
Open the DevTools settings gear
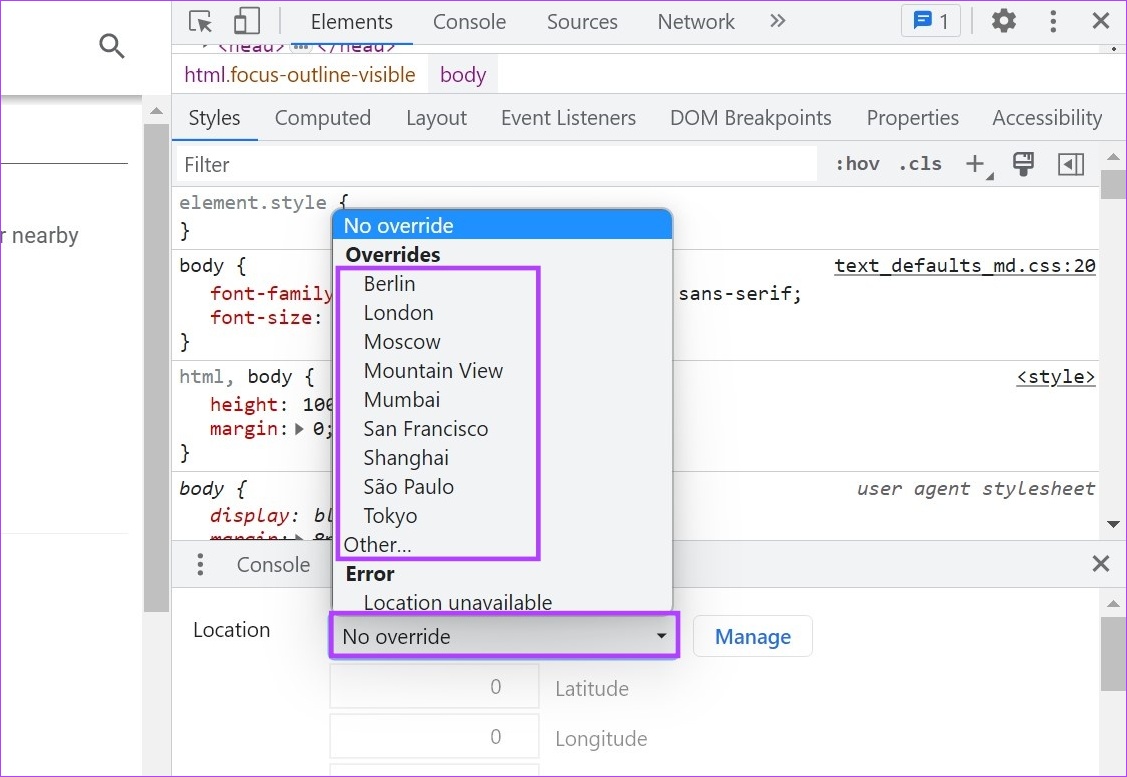coord(1003,21)
